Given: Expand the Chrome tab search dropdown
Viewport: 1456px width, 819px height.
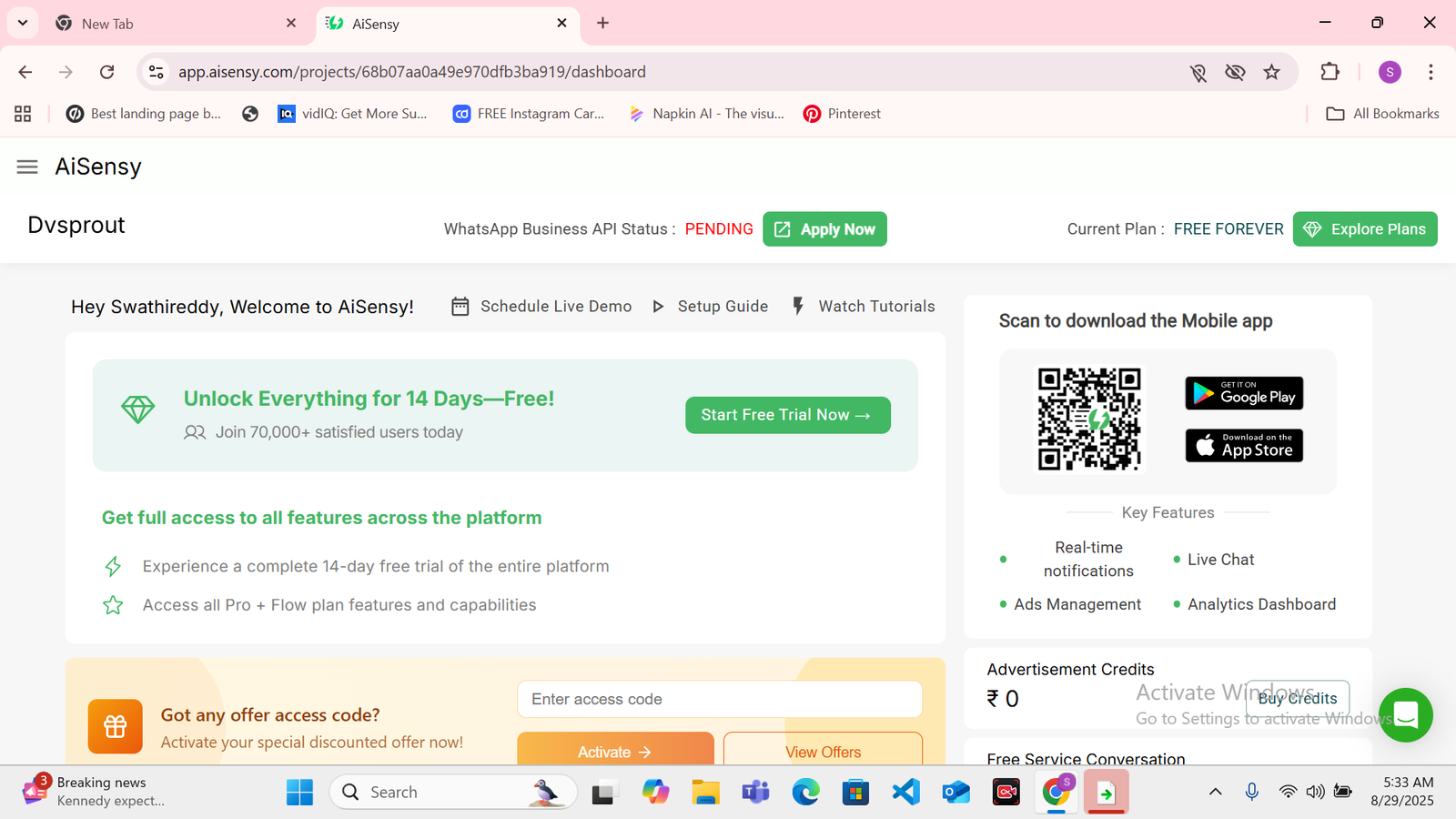Looking at the screenshot, I should pos(23,23).
